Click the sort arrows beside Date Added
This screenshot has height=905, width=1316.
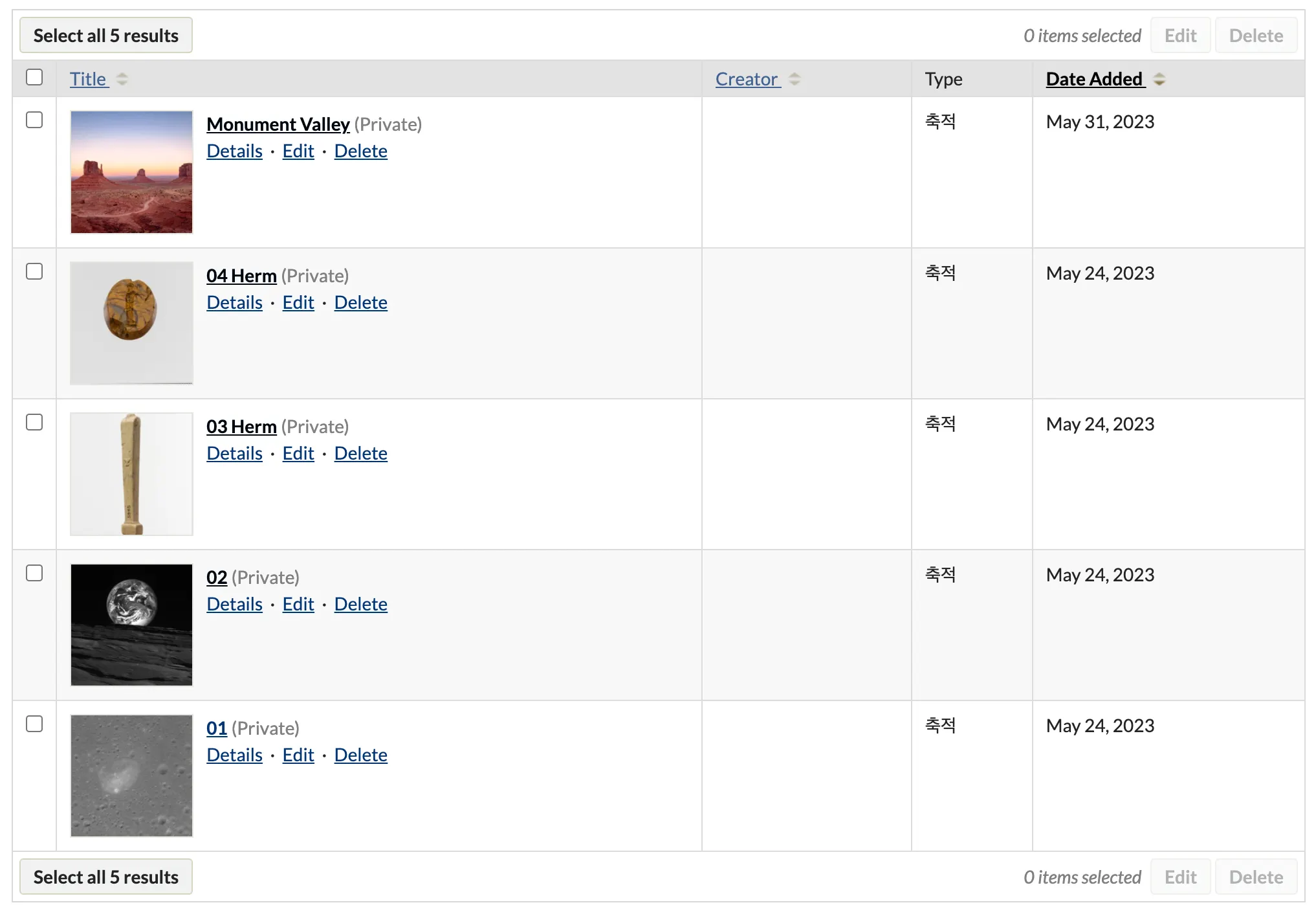[x=1159, y=80]
